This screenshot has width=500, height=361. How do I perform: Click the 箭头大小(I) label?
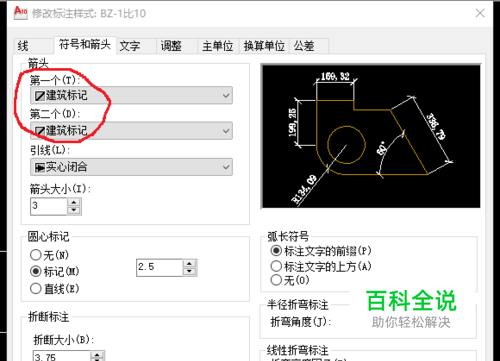[60, 189]
